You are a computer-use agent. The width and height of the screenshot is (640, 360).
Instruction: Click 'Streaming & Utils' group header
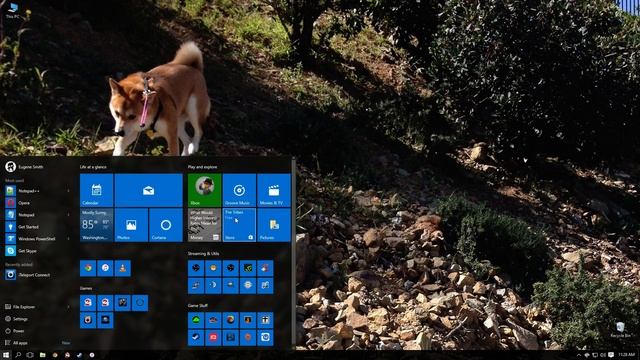pyautogui.click(x=203, y=253)
